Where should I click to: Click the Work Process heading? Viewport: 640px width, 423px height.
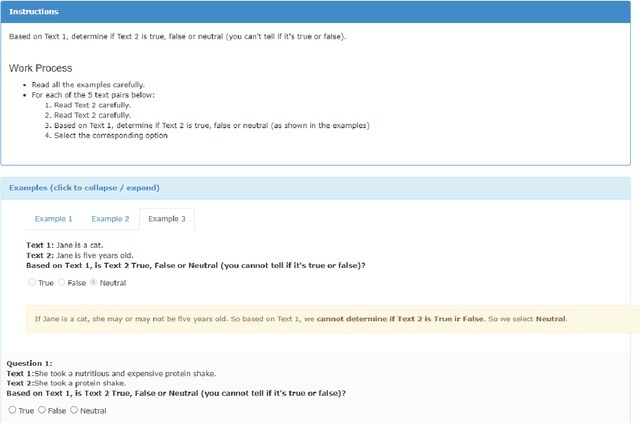(40, 68)
